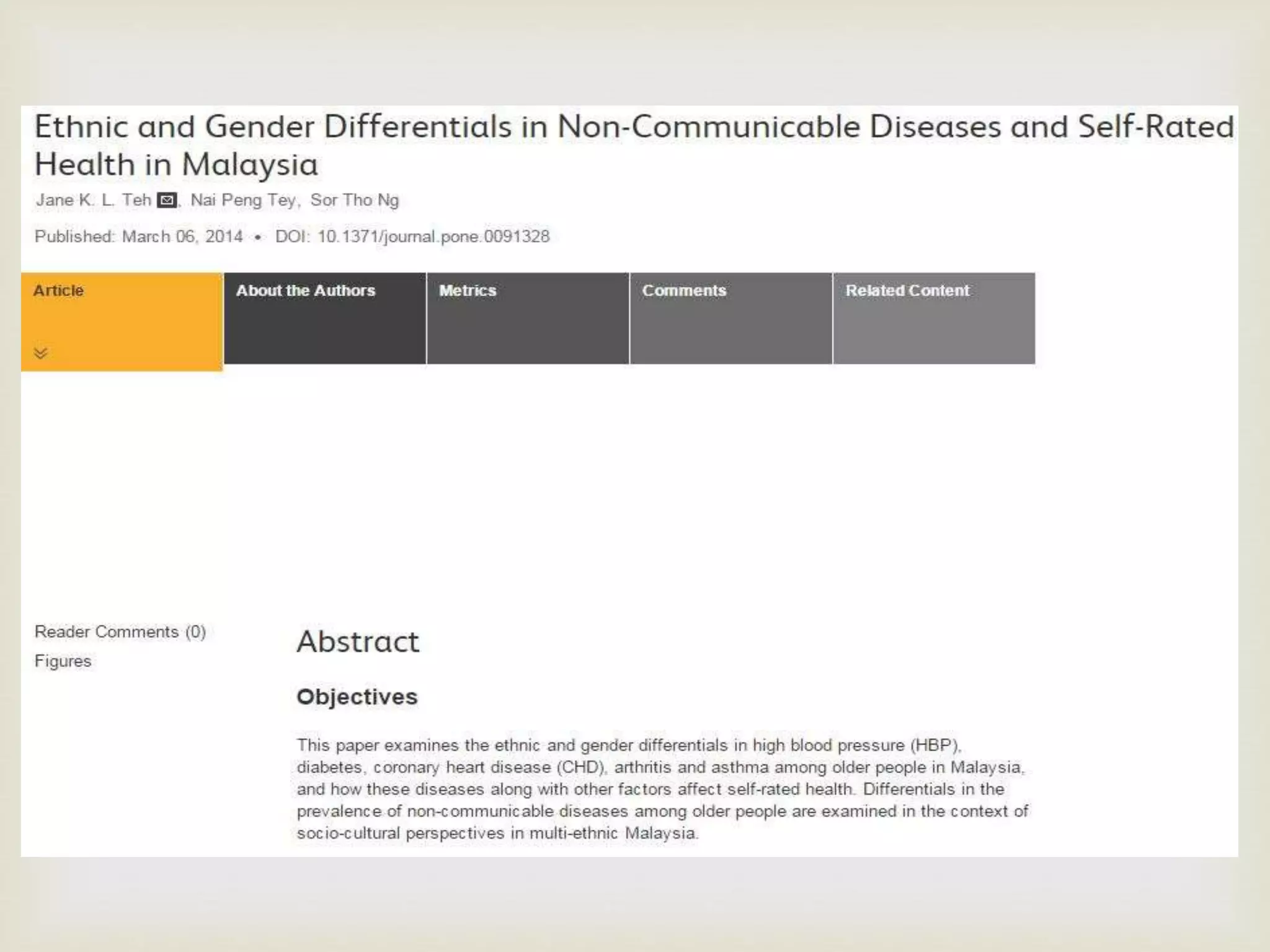Click the Abstract section heading
This screenshot has width=1270, height=952.
coord(358,641)
